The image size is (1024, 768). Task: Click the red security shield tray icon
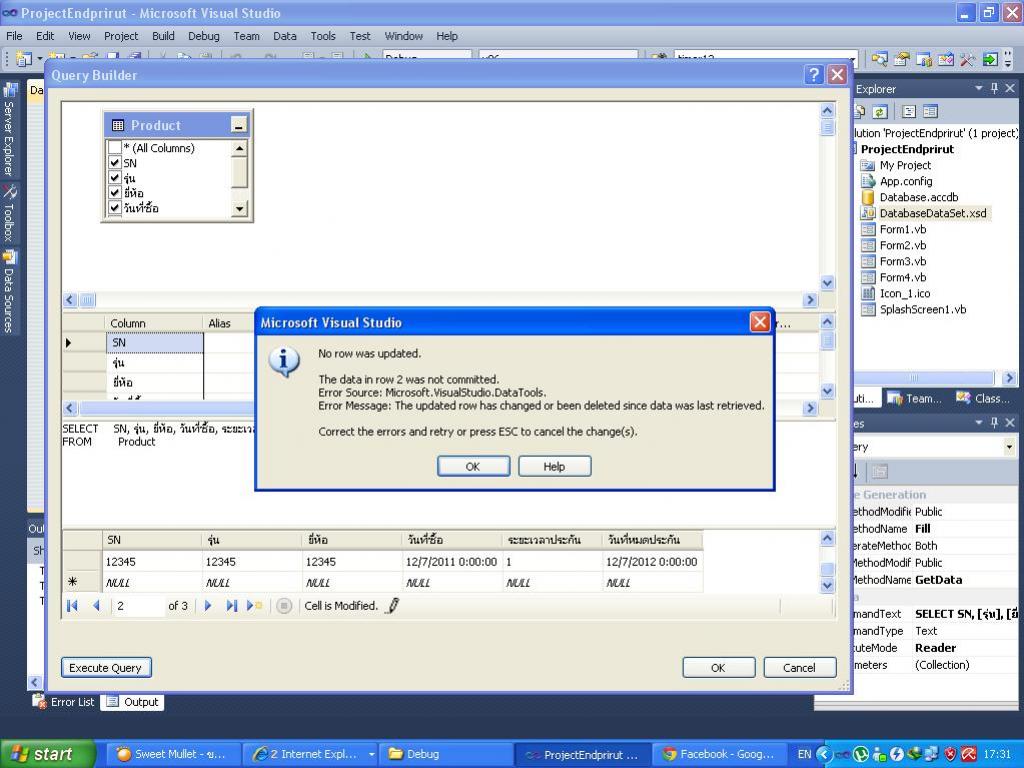[x=950, y=754]
